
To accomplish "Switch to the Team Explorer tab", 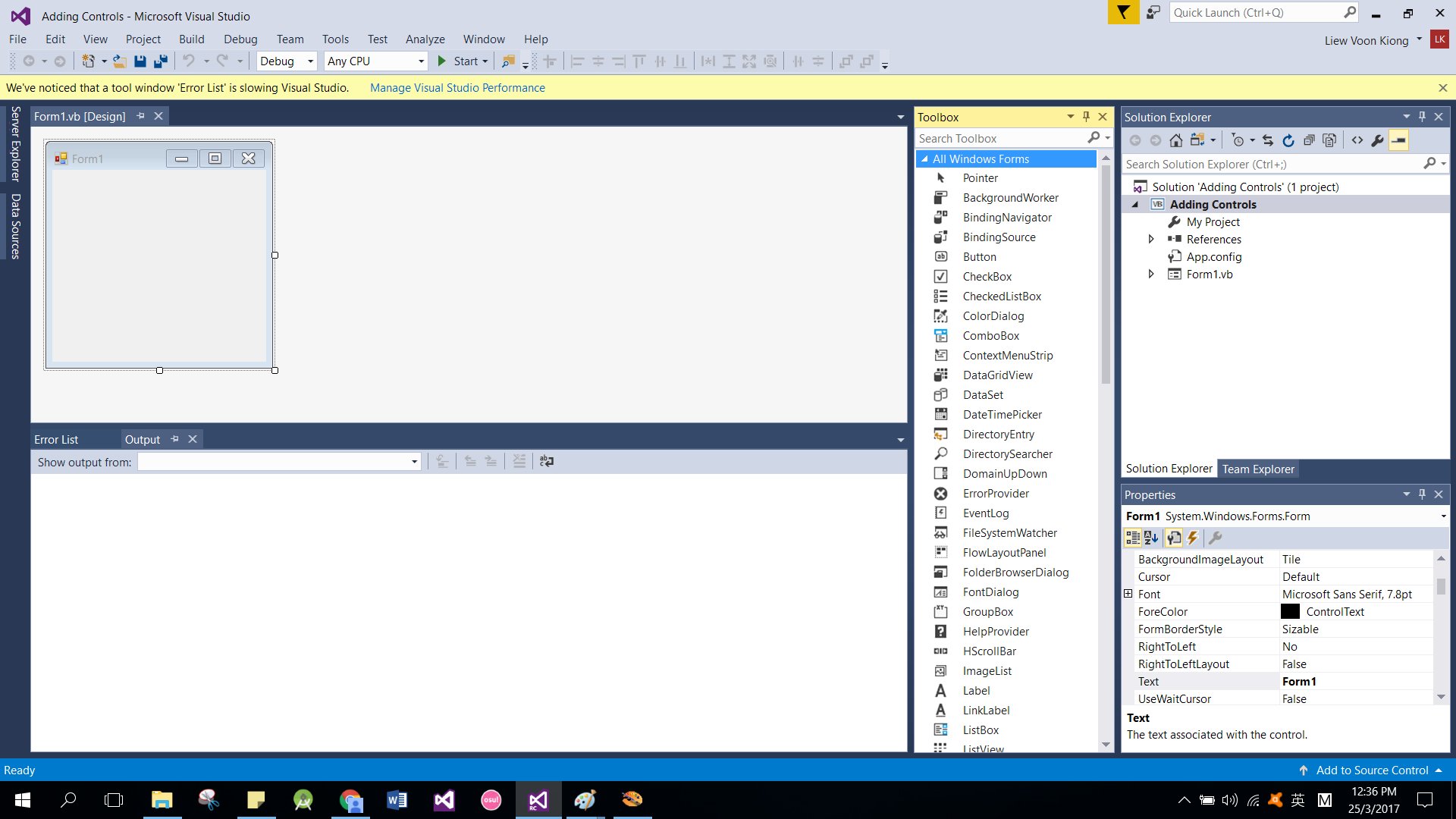I will (1257, 469).
